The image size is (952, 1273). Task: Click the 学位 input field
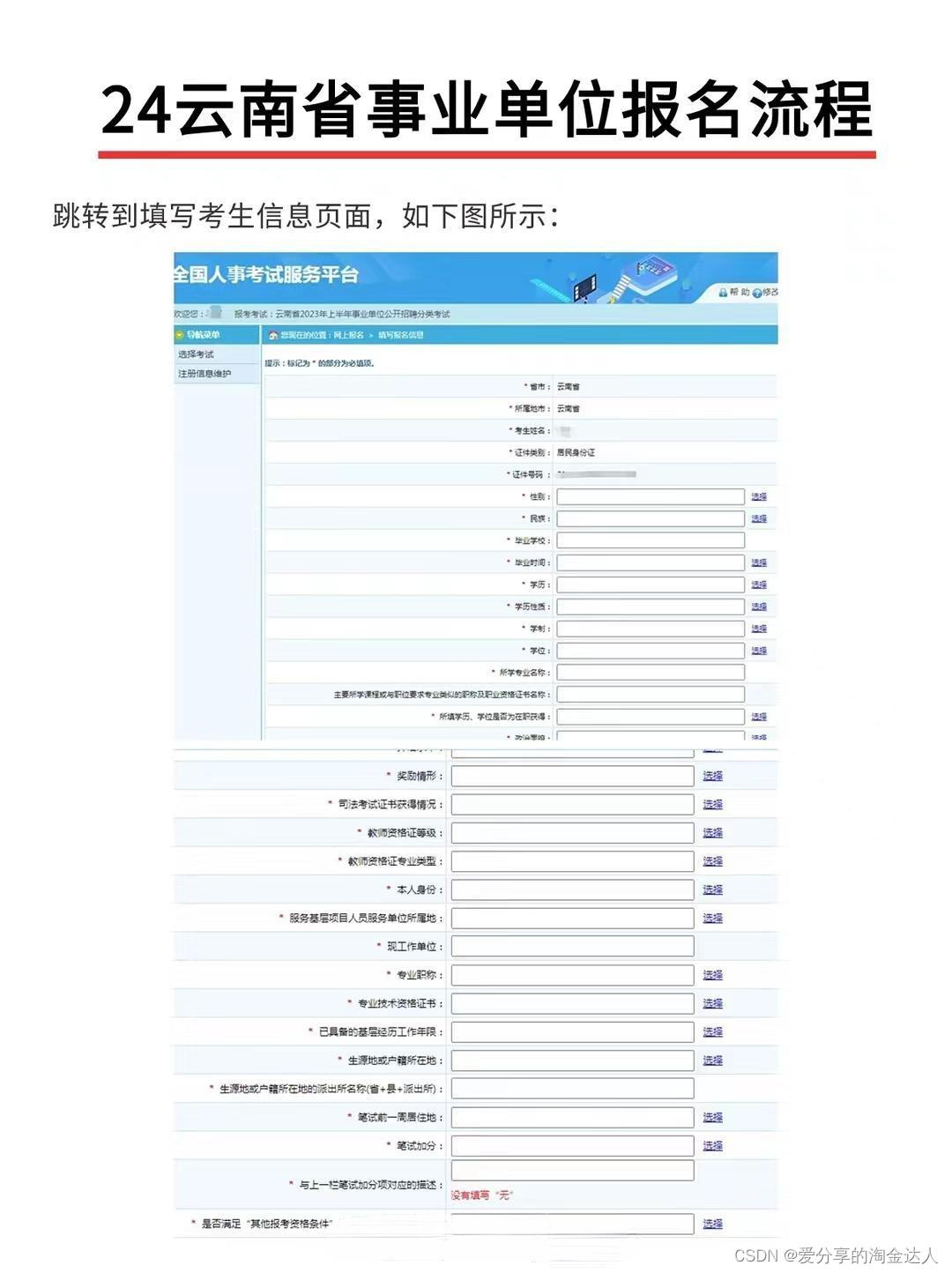click(x=651, y=651)
